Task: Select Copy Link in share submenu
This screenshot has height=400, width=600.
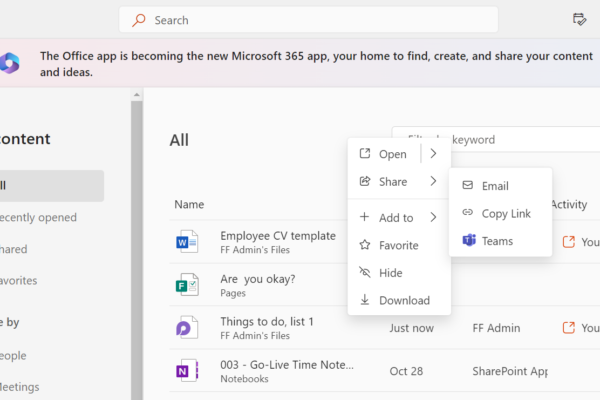Action: pos(506,213)
